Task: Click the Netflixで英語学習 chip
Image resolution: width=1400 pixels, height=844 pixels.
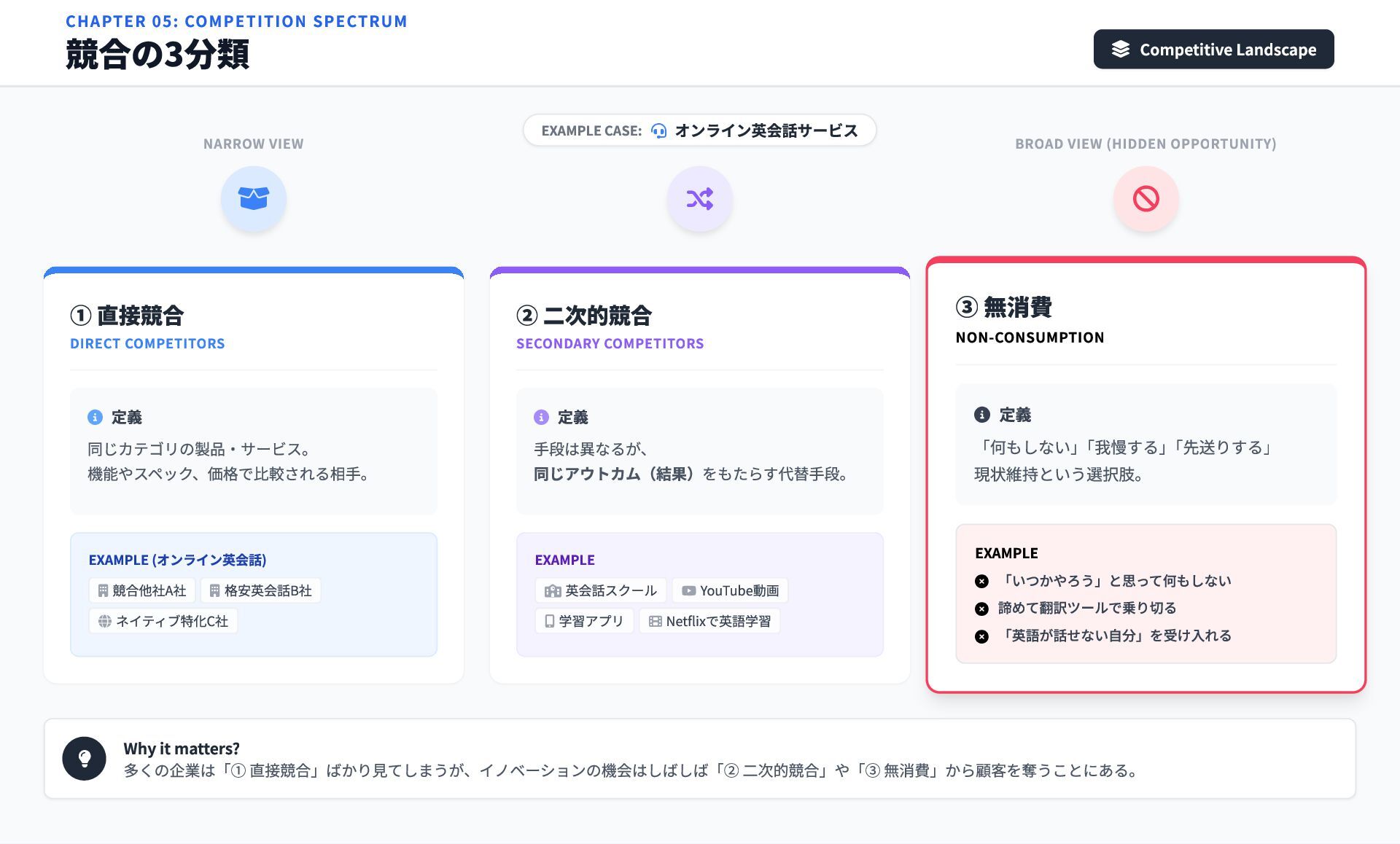Action: (x=709, y=621)
